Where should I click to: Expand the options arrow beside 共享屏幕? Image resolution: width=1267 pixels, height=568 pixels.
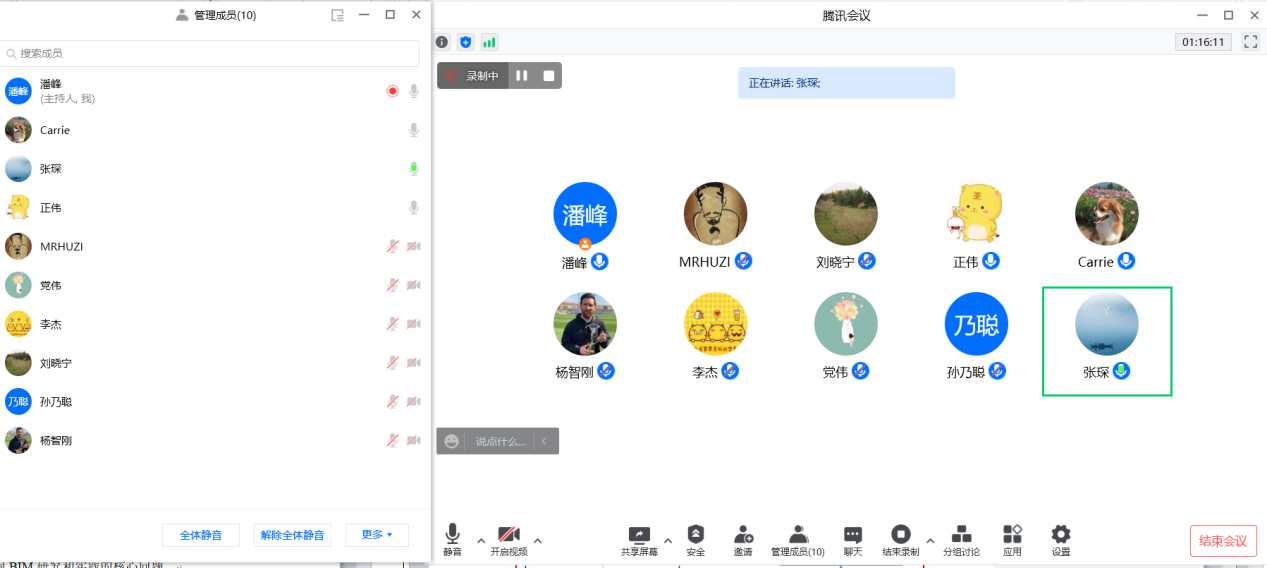668,540
